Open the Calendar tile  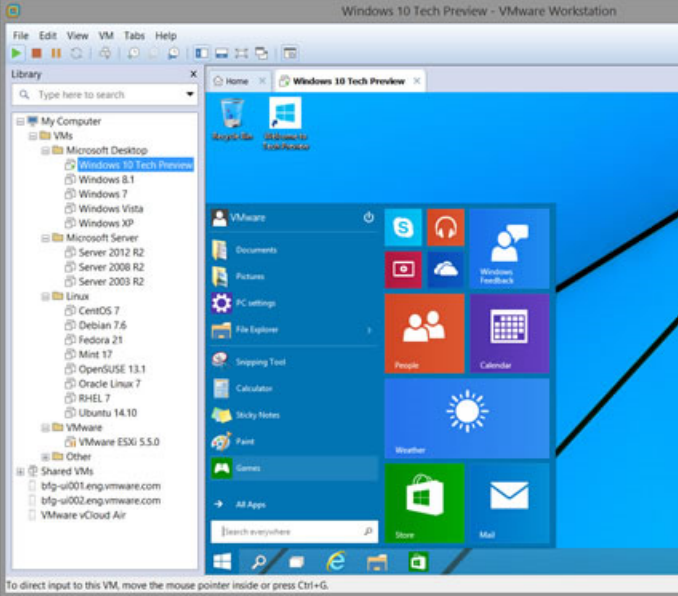509,333
